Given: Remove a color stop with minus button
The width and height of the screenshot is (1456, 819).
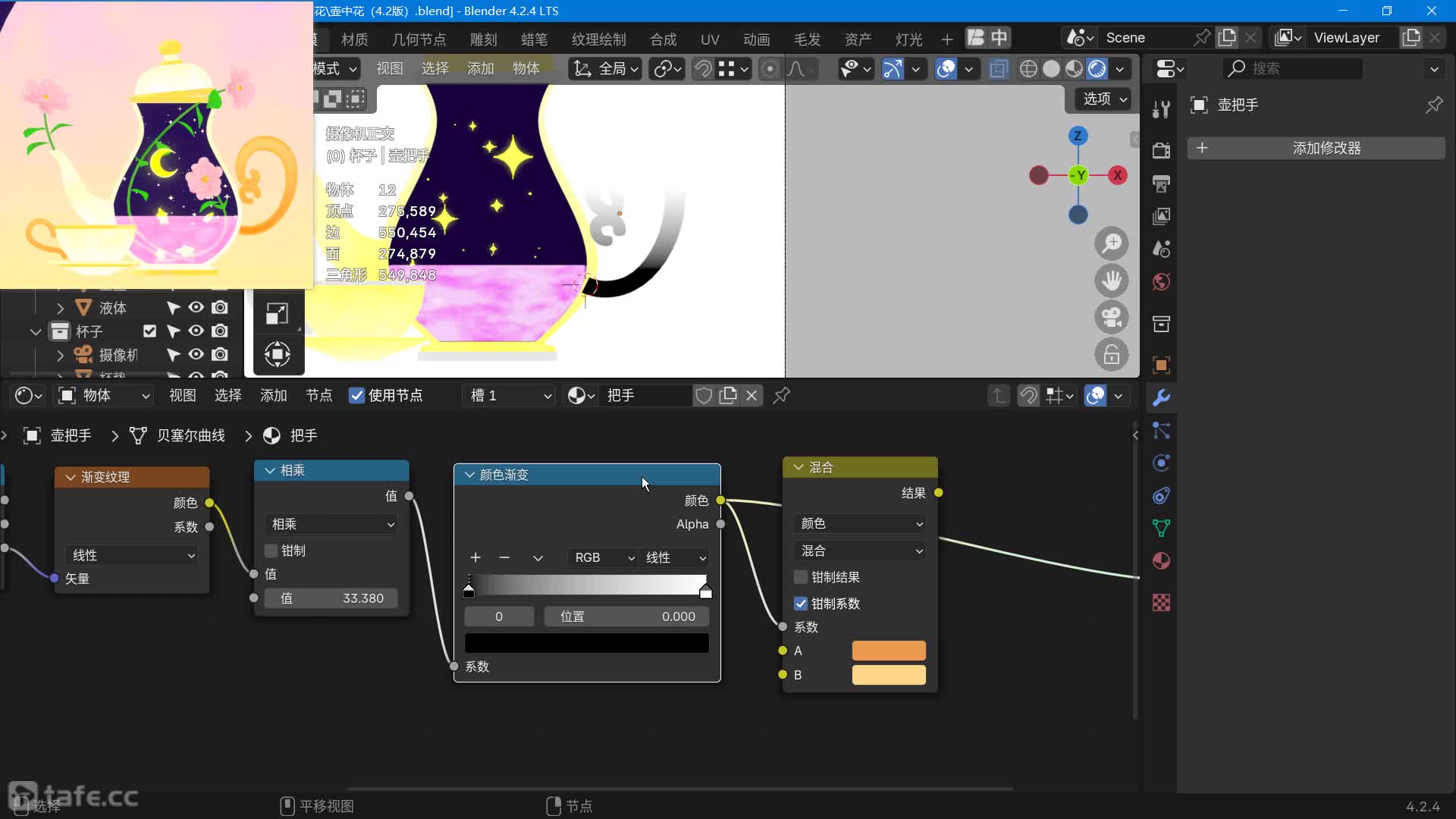Looking at the screenshot, I should 504,557.
